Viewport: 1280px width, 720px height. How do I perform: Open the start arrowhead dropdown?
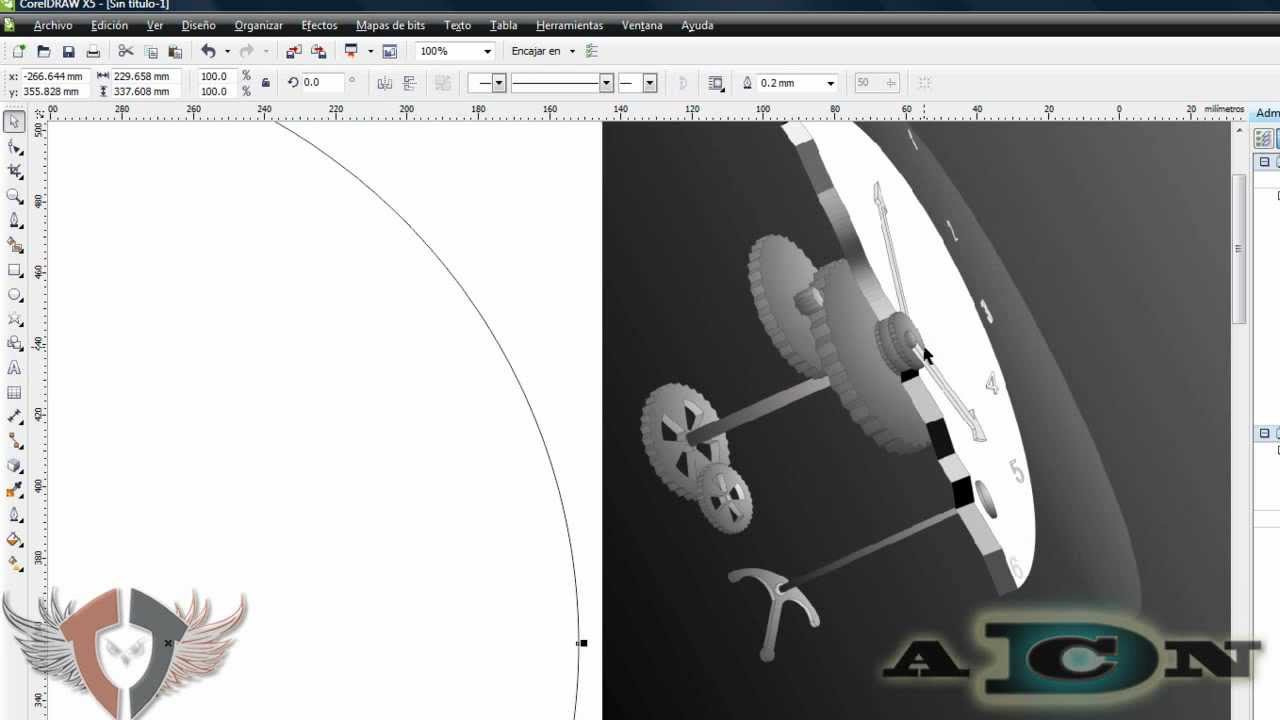pos(499,83)
